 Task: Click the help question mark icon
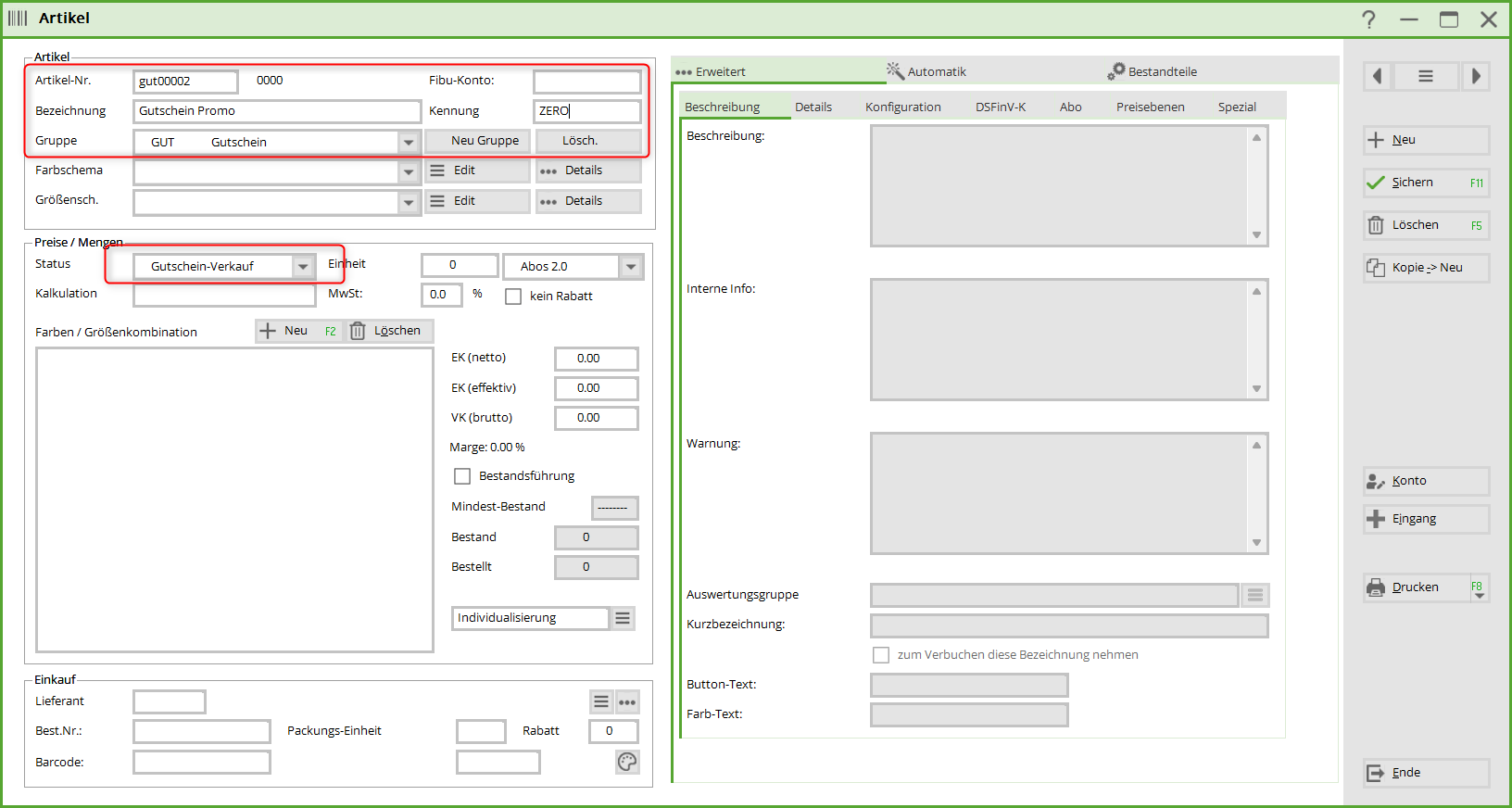click(x=1368, y=19)
